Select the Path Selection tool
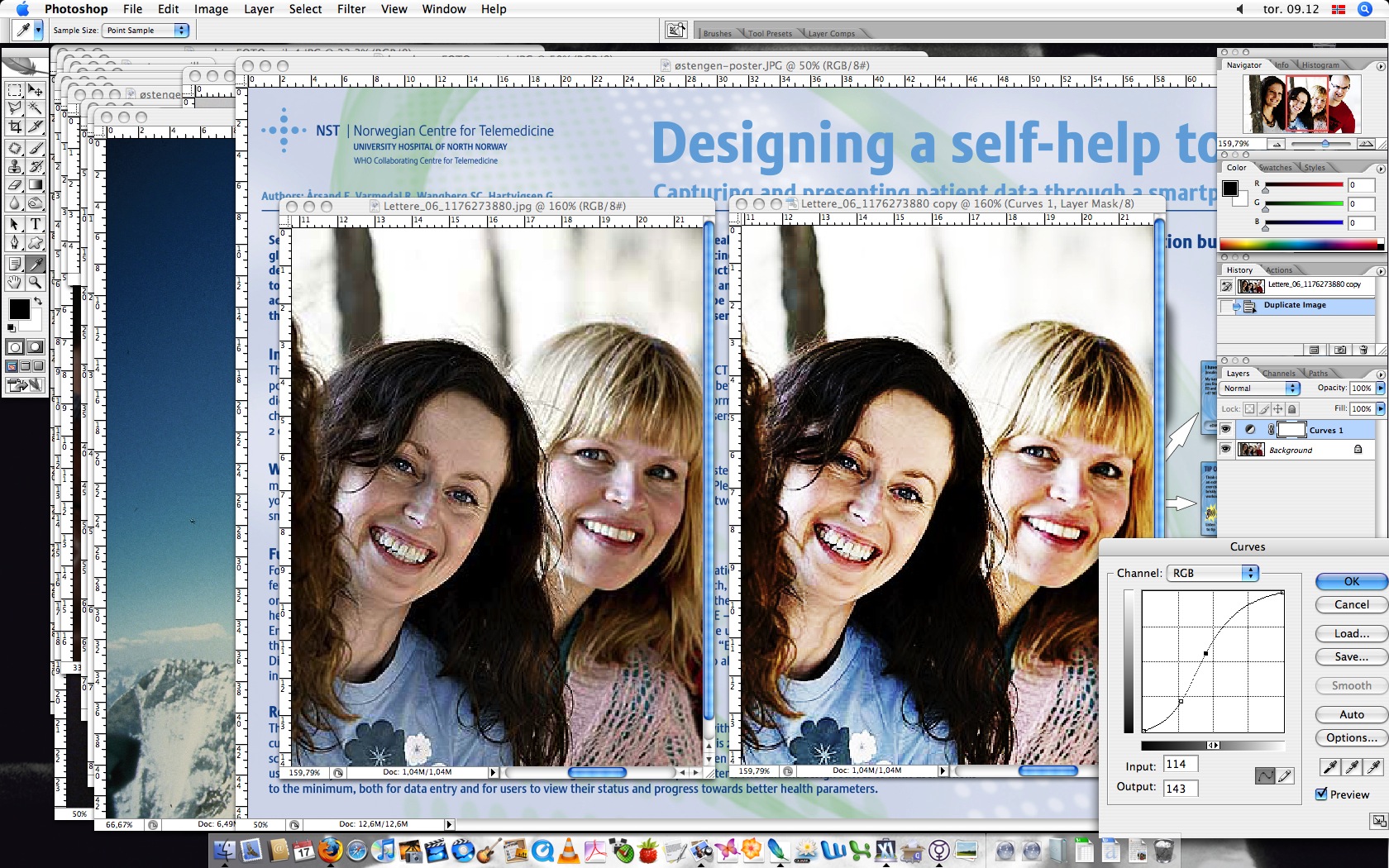The image size is (1389, 868). point(15,225)
